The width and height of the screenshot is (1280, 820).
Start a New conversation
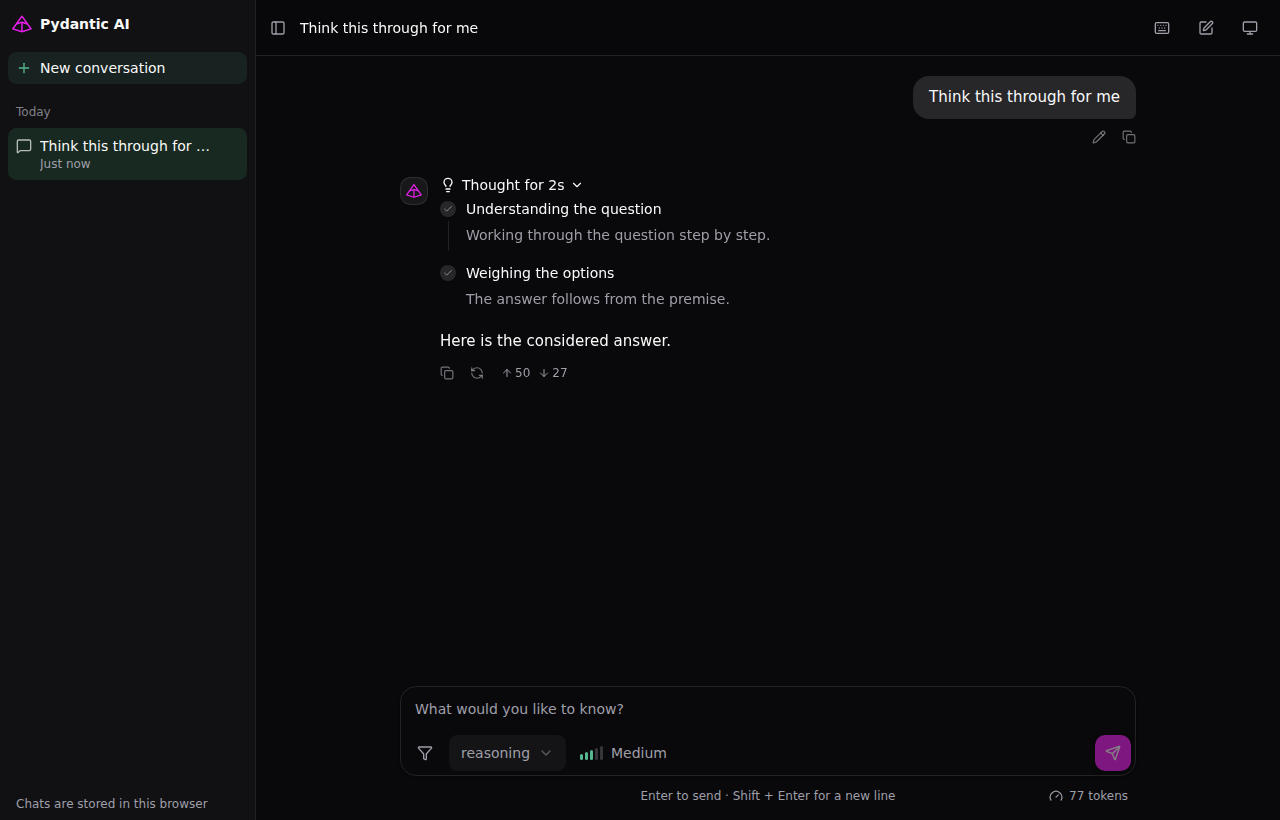(127, 68)
